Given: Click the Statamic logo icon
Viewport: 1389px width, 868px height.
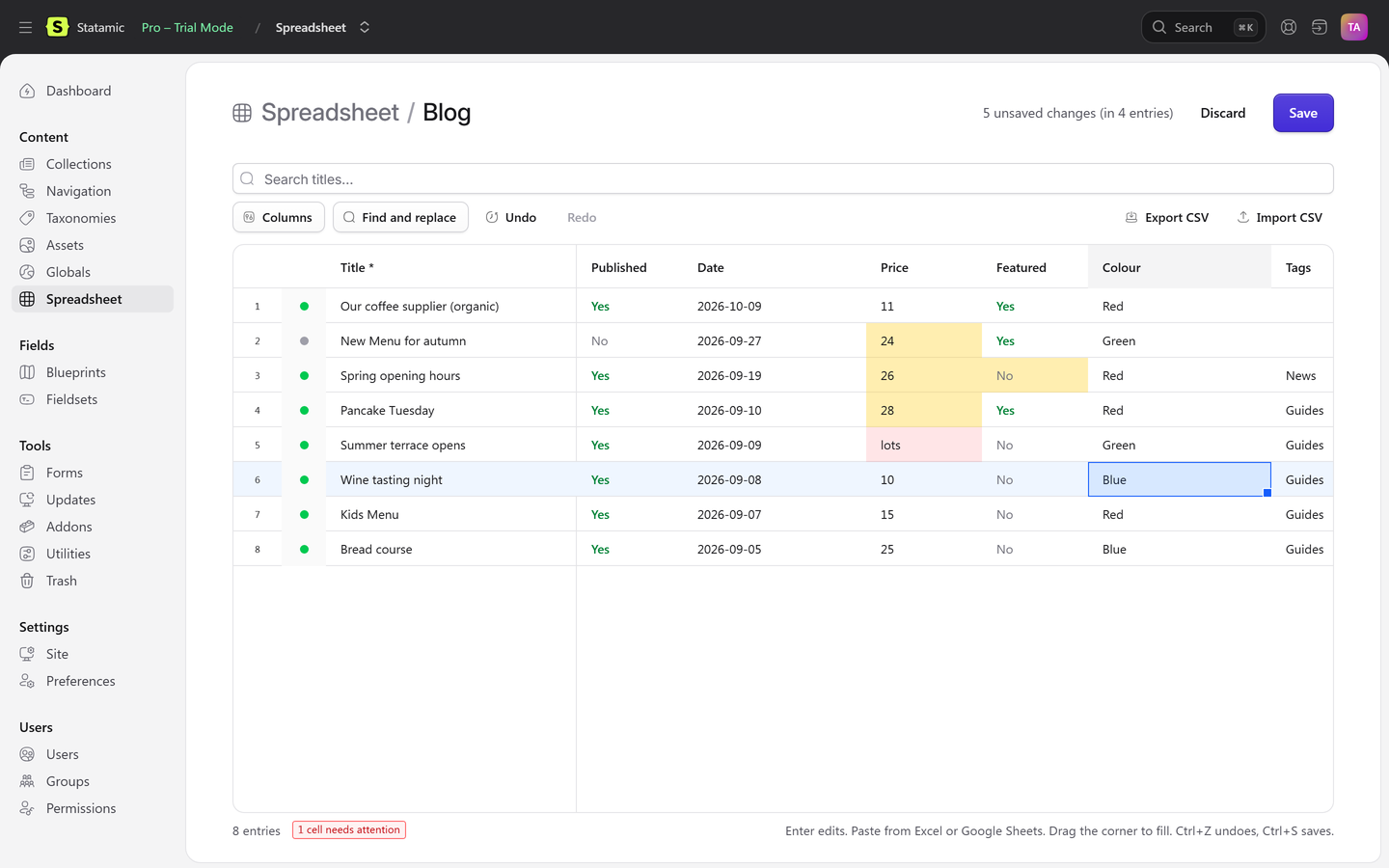Looking at the screenshot, I should pyautogui.click(x=58, y=27).
